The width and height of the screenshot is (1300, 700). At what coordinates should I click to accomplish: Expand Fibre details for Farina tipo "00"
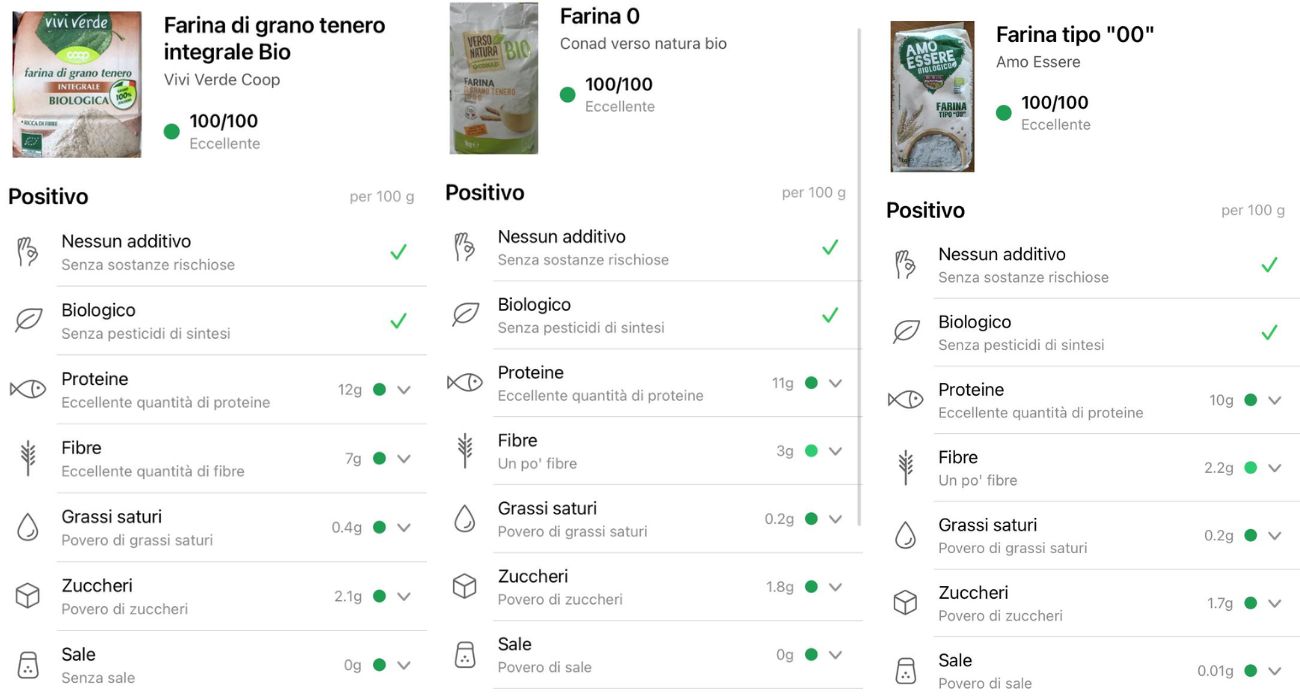coord(1274,467)
